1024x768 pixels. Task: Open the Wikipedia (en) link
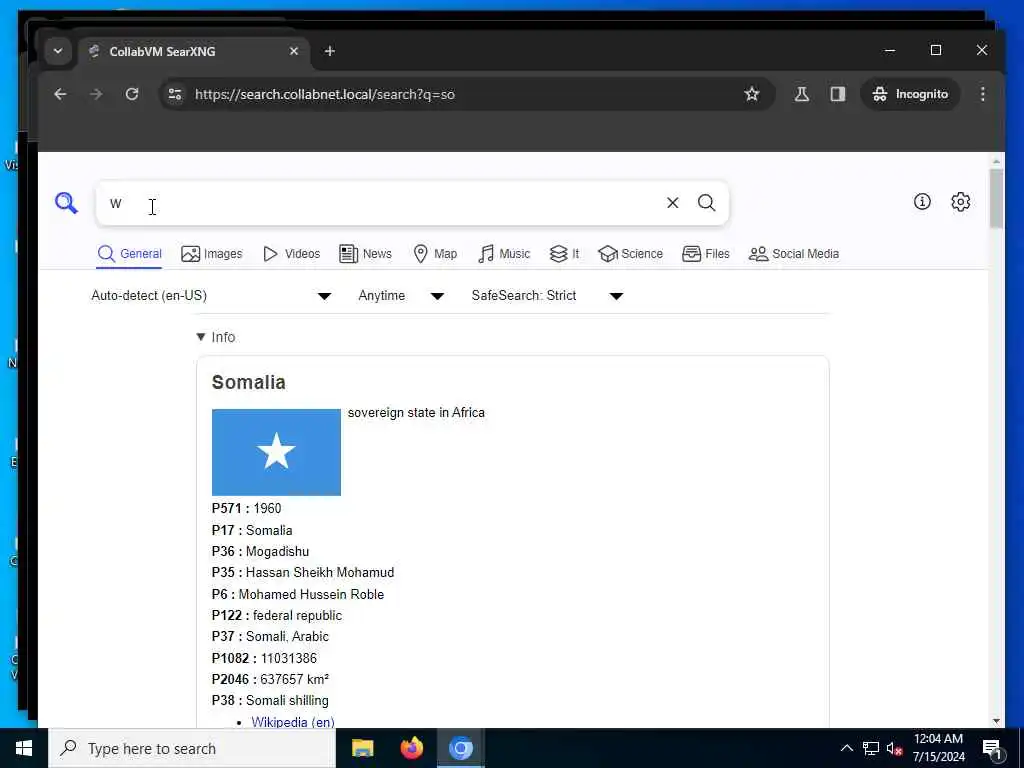(293, 722)
